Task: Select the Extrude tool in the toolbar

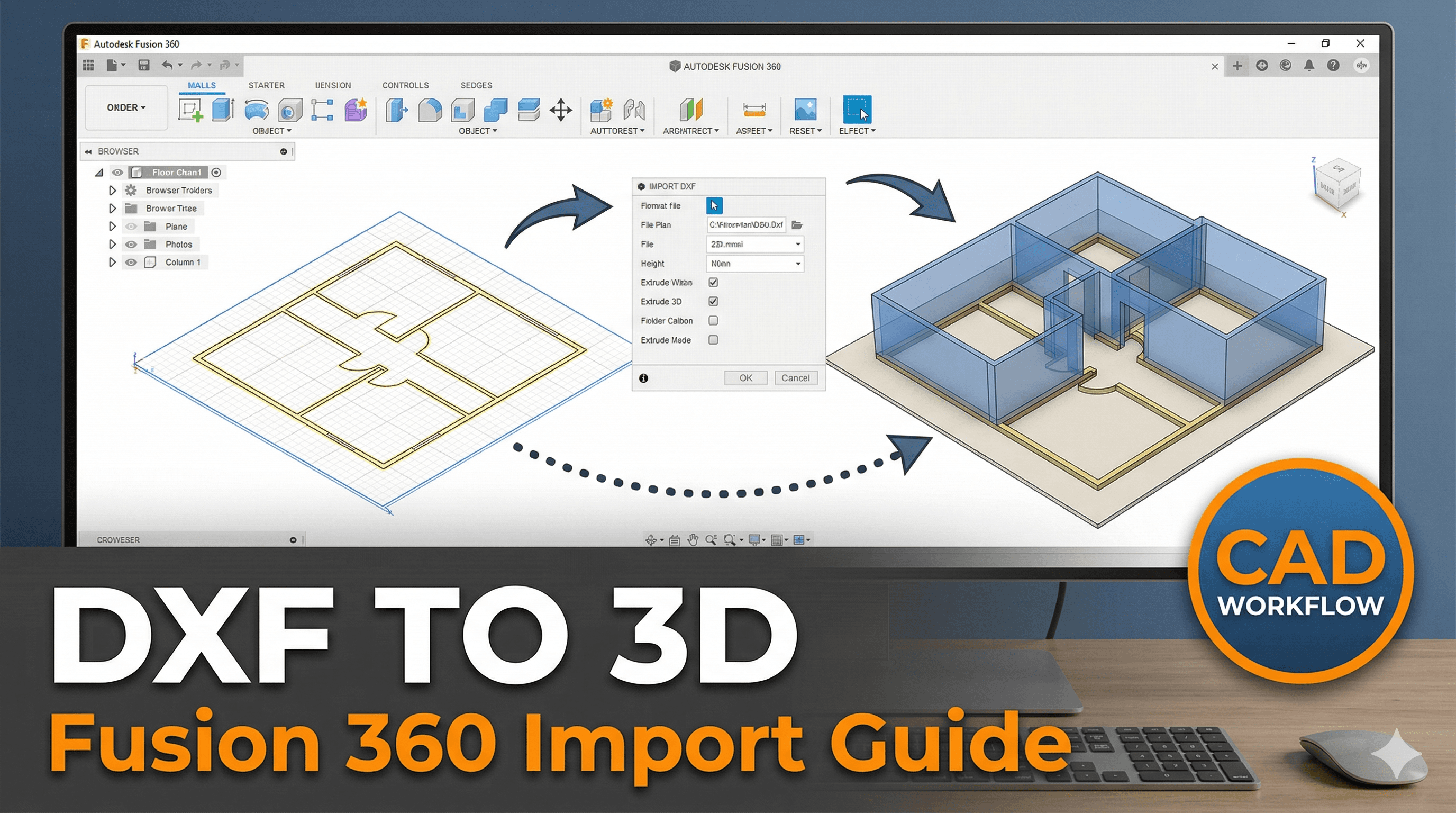Action: point(223,110)
